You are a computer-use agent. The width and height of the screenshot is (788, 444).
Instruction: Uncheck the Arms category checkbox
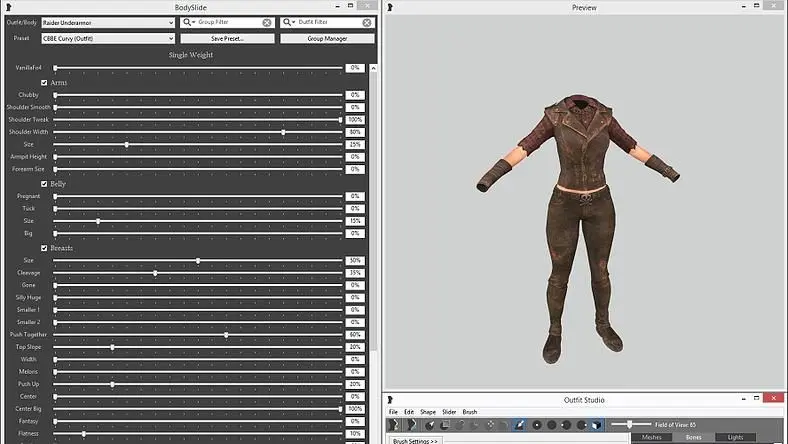pyautogui.click(x=44, y=82)
